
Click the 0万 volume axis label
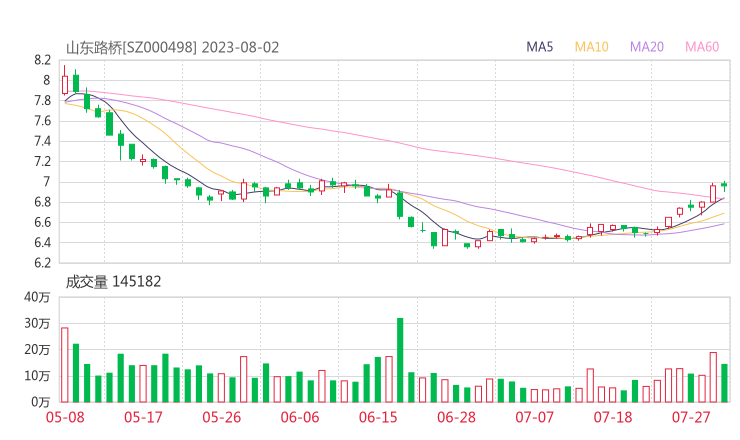click(41, 402)
